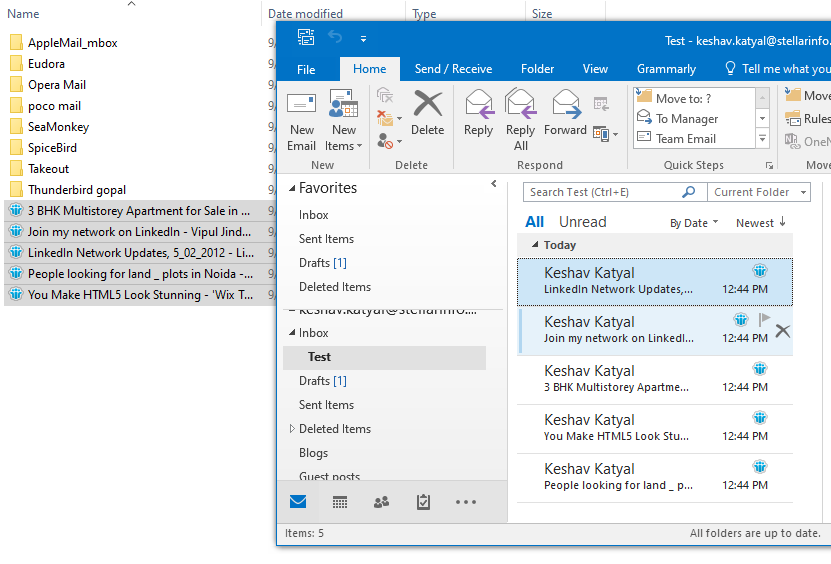The image size is (831, 564).
Task: Click the New Email button
Action: coord(301,121)
